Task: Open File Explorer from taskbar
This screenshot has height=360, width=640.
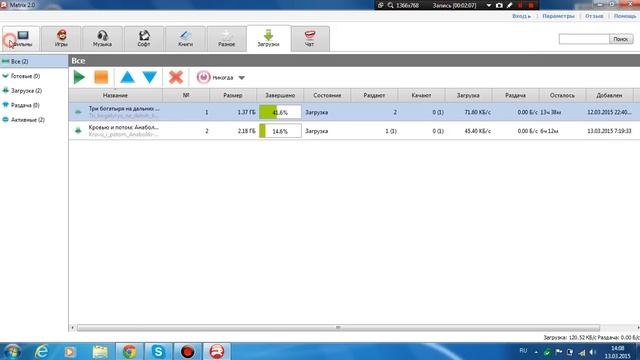Action: tap(100, 351)
